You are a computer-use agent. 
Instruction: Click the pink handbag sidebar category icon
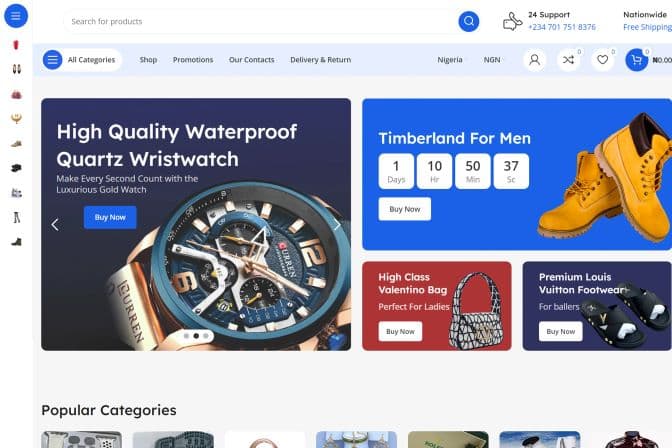pyautogui.click(x=16, y=94)
